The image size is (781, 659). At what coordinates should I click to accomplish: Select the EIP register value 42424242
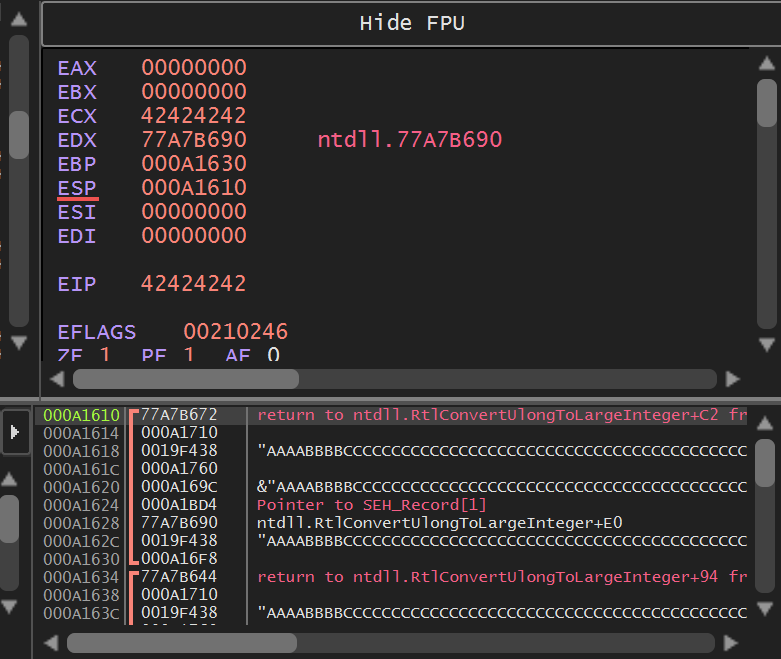point(193,284)
